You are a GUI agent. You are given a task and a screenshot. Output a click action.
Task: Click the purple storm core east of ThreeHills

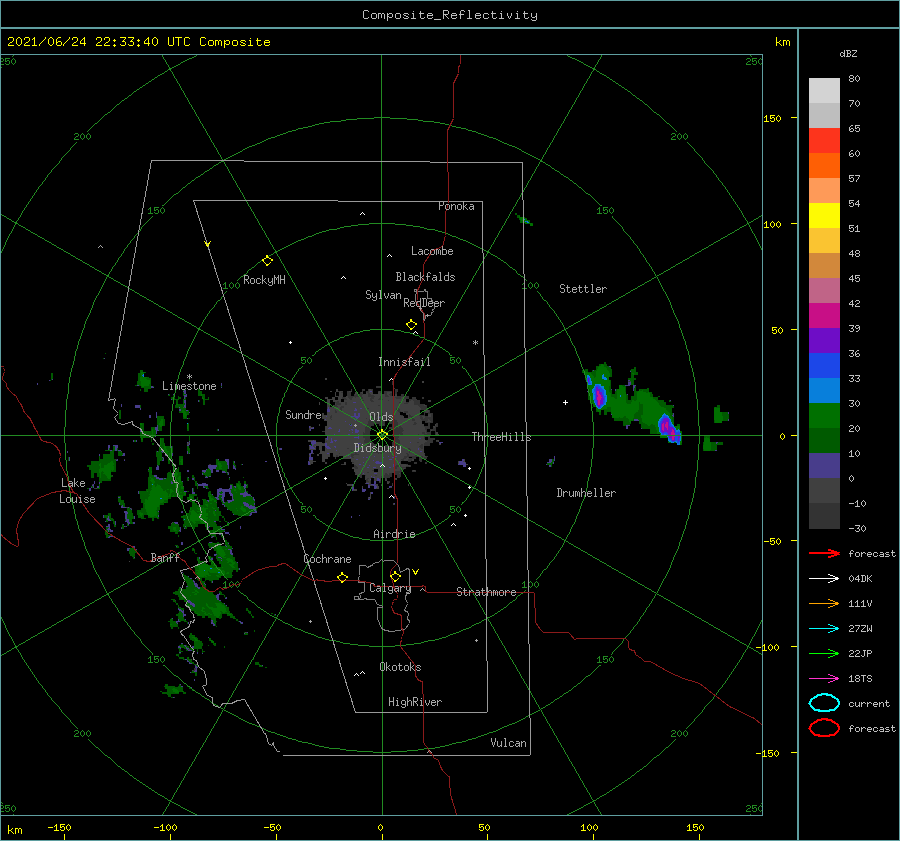[x=599, y=396]
